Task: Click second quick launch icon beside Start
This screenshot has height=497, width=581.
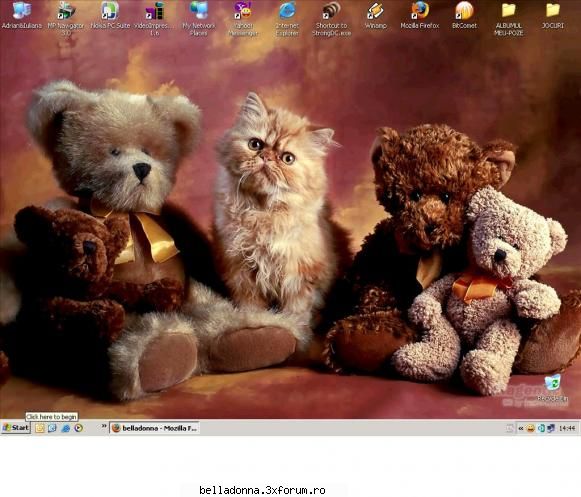Action: coord(52,428)
